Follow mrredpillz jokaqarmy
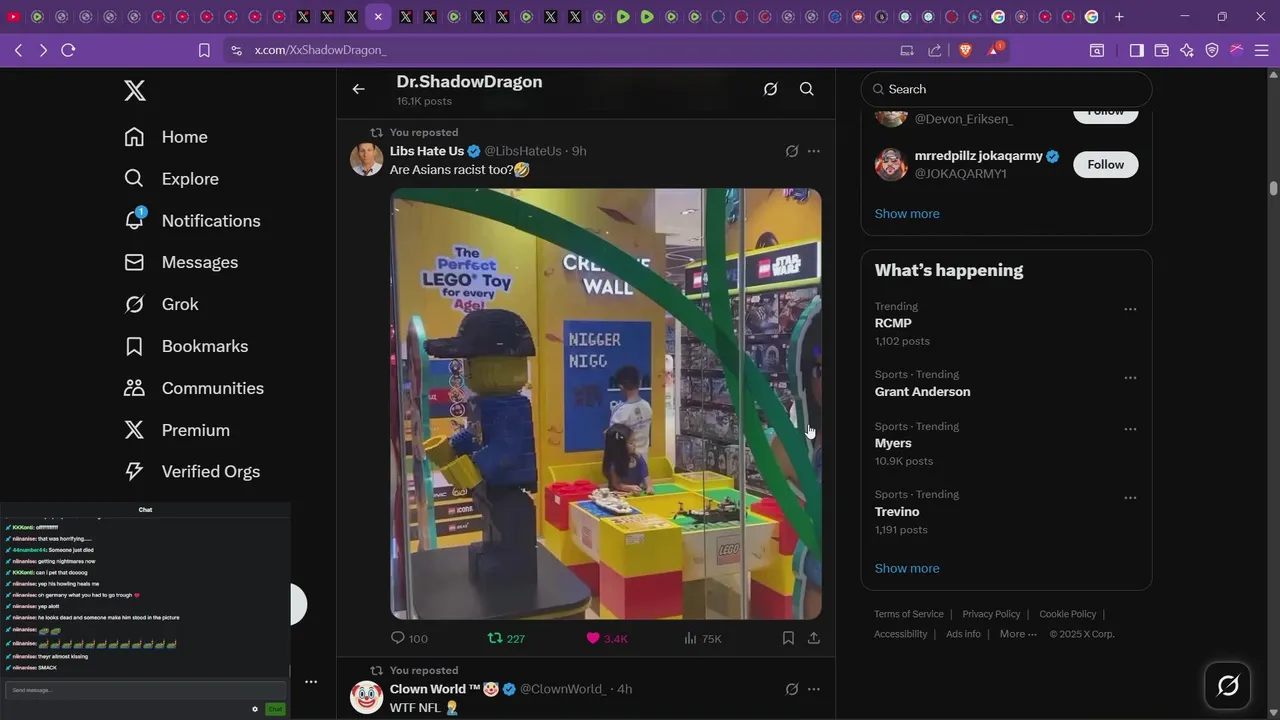 [1106, 164]
